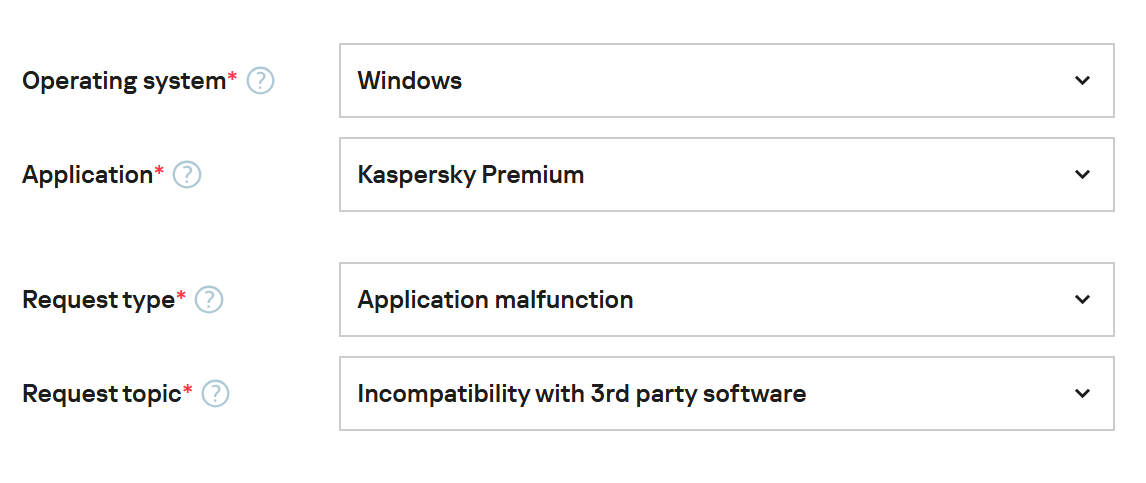The width and height of the screenshot is (1146, 483).
Task: Open the Operating system dropdown
Action: click(726, 81)
